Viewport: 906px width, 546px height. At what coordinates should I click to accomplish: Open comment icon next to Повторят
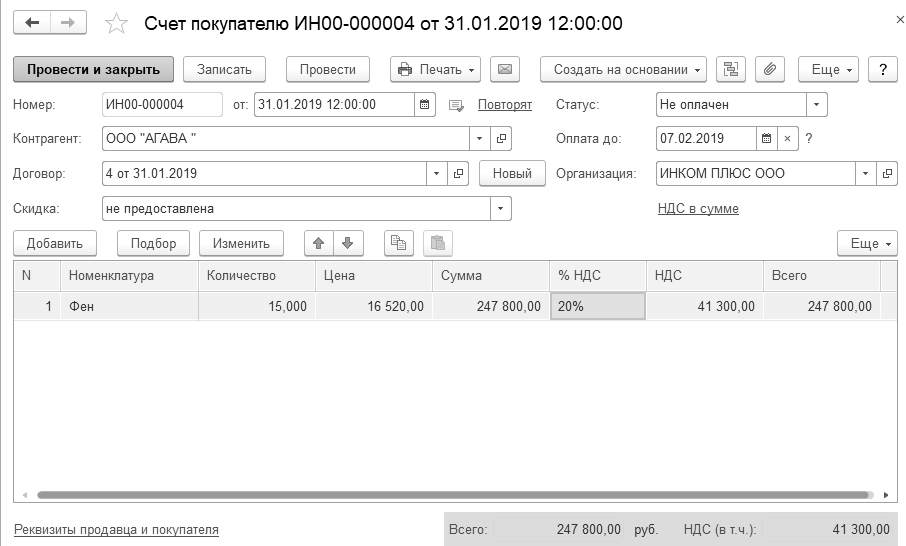point(456,105)
